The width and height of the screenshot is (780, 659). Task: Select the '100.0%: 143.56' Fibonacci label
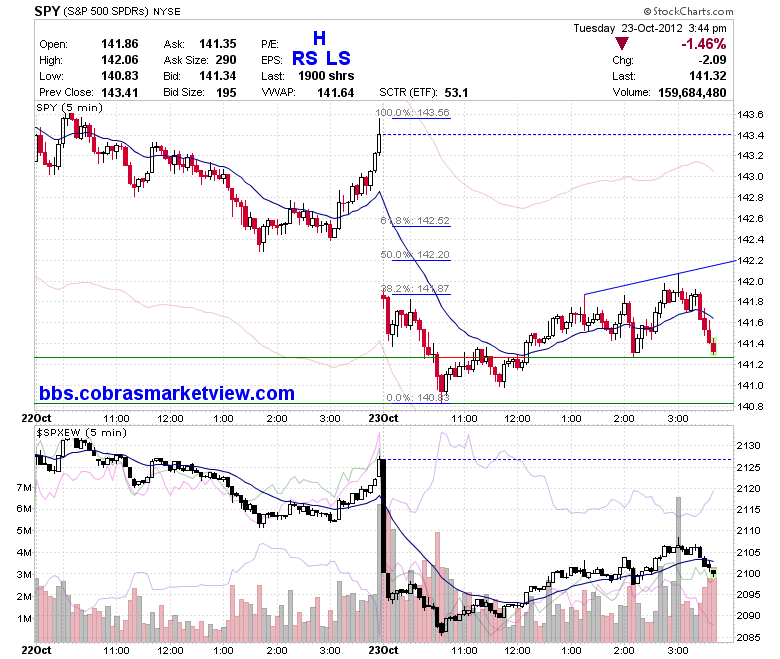[x=412, y=112]
